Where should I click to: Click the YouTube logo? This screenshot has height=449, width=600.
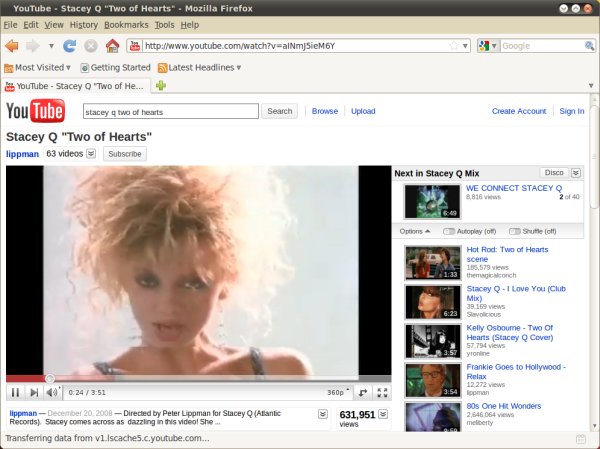pos(36,111)
